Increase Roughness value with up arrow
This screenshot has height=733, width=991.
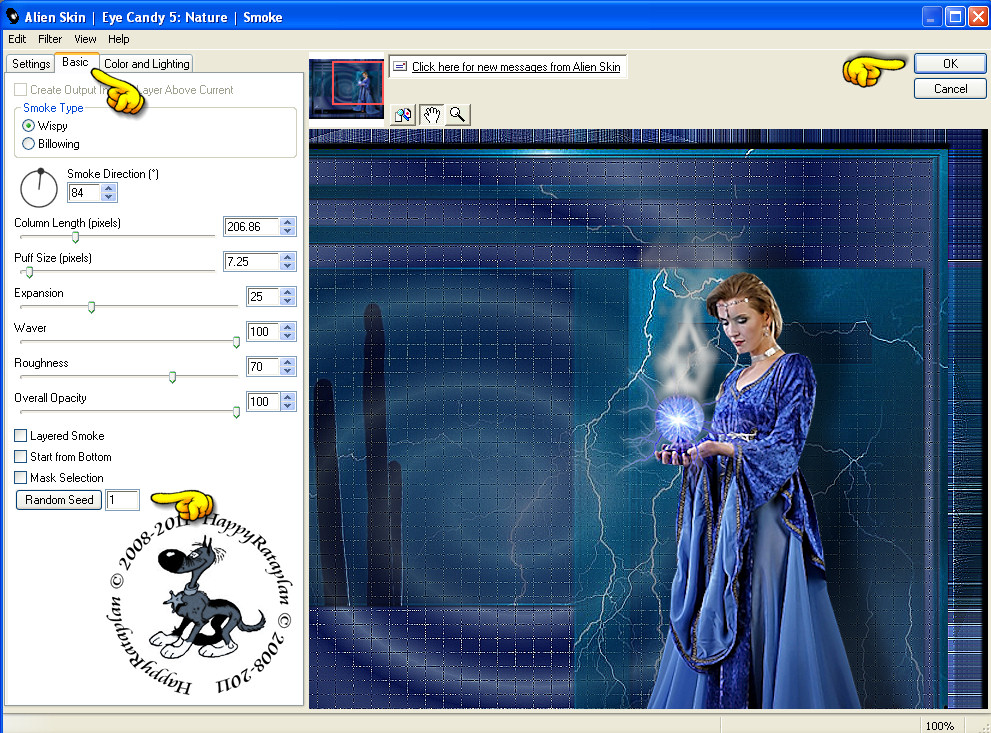click(x=288, y=362)
